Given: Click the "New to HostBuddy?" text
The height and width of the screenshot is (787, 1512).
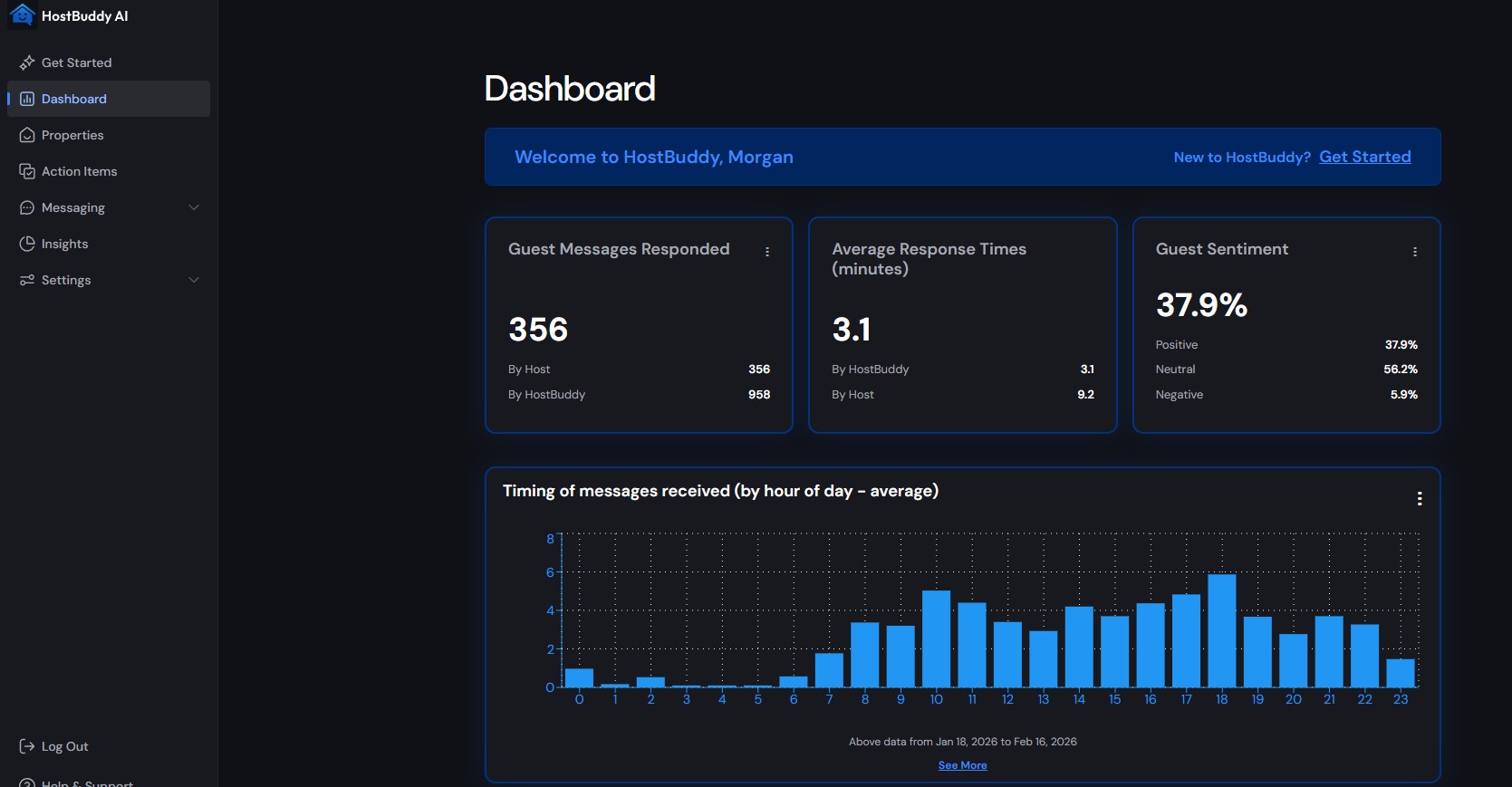Looking at the screenshot, I should pos(1242,158).
